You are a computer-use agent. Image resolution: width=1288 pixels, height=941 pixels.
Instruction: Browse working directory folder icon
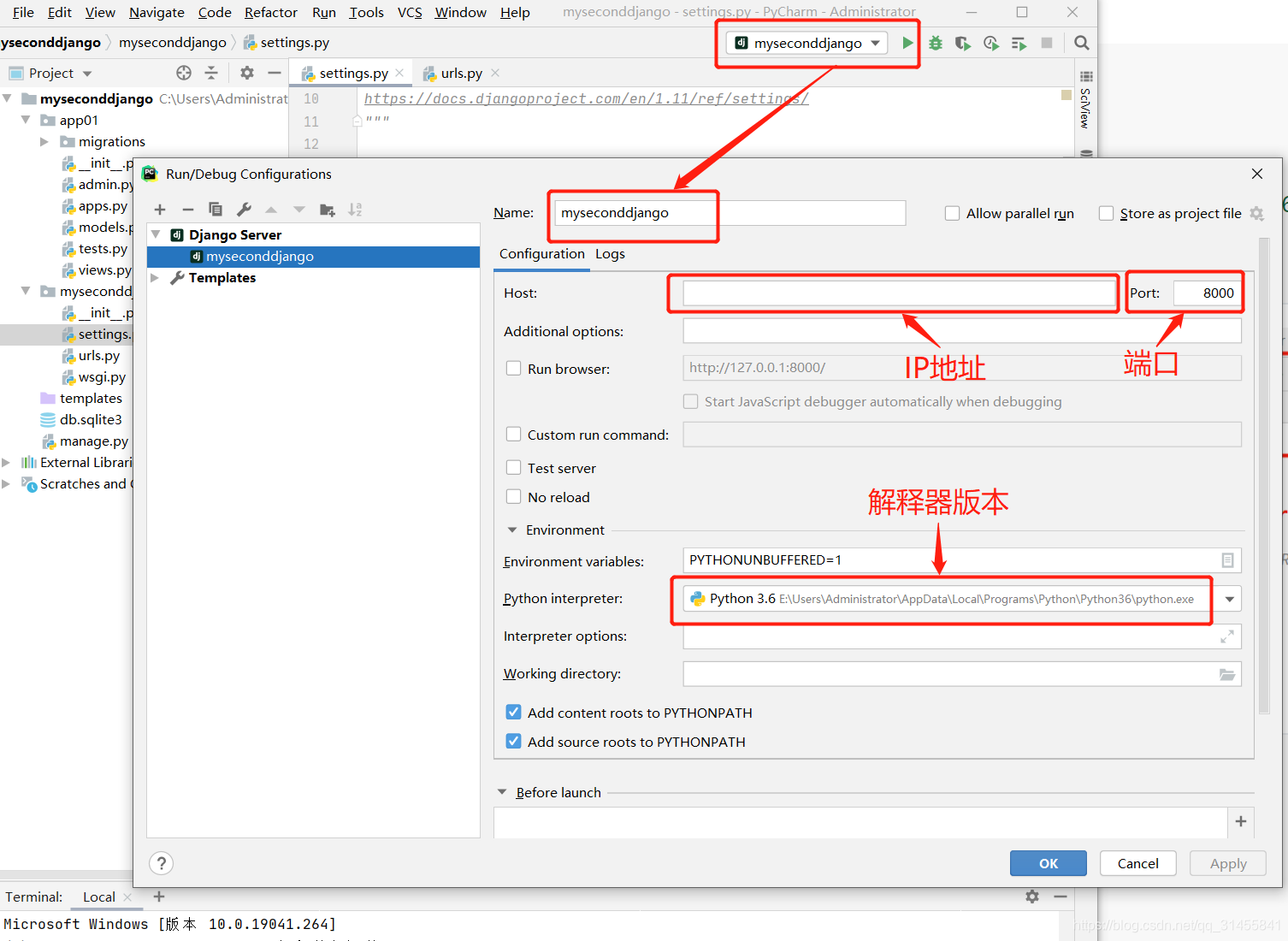(x=1227, y=674)
